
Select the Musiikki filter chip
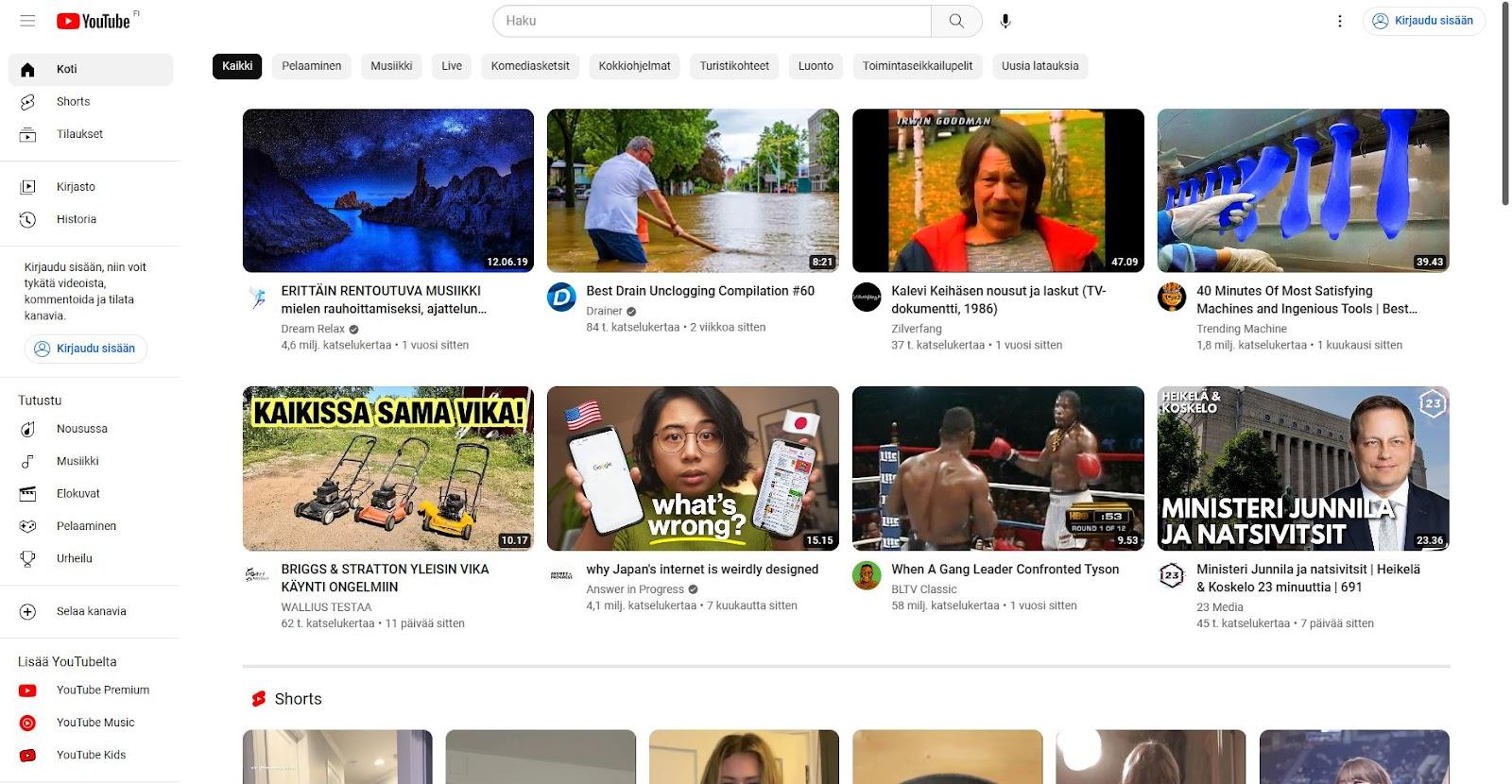point(391,66)
